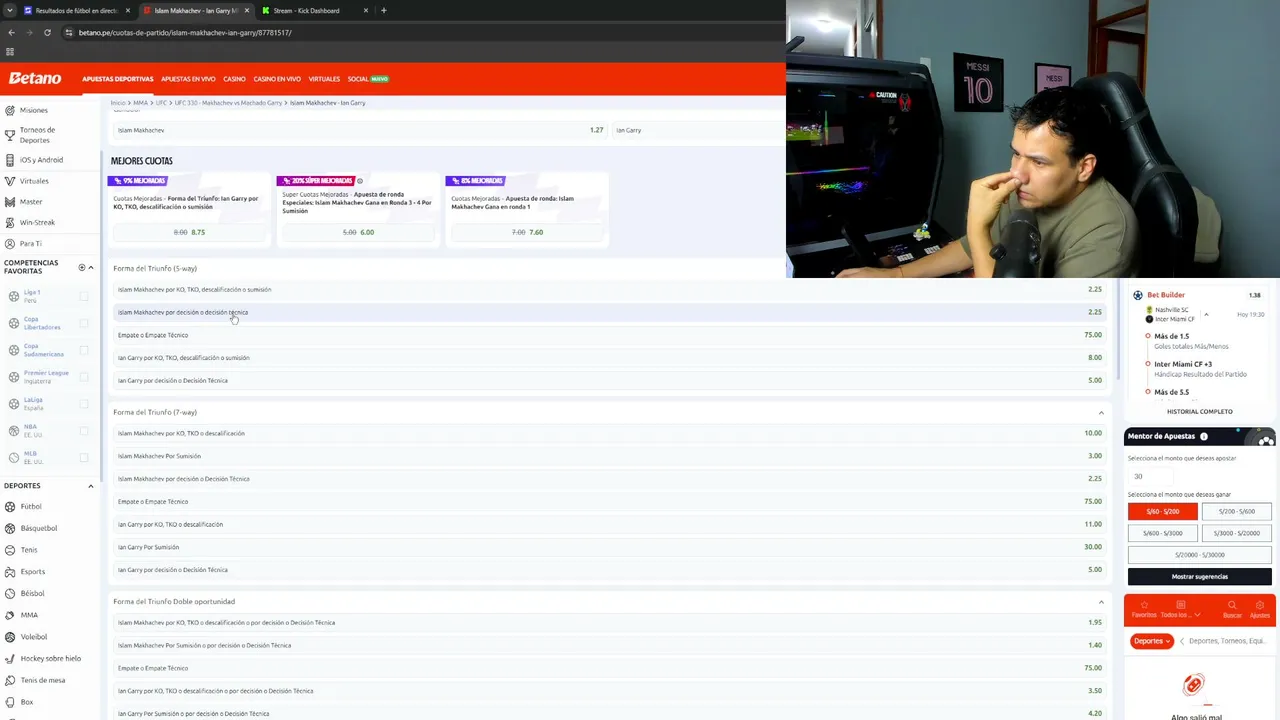Pick Makhachev ronda 1 odds 7.60
The image size is (1280, 720).
(527, 232)
